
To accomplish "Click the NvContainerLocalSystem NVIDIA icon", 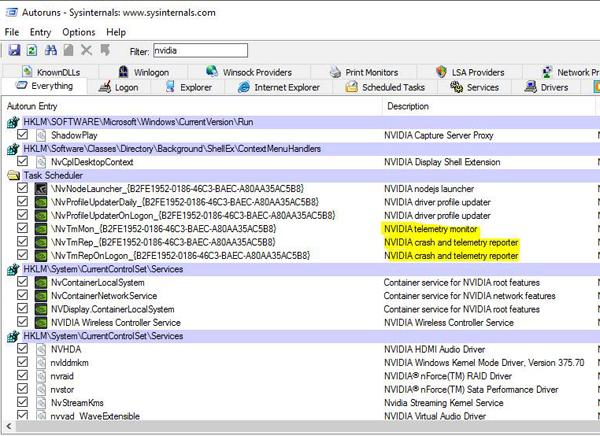I will (41, 283).
